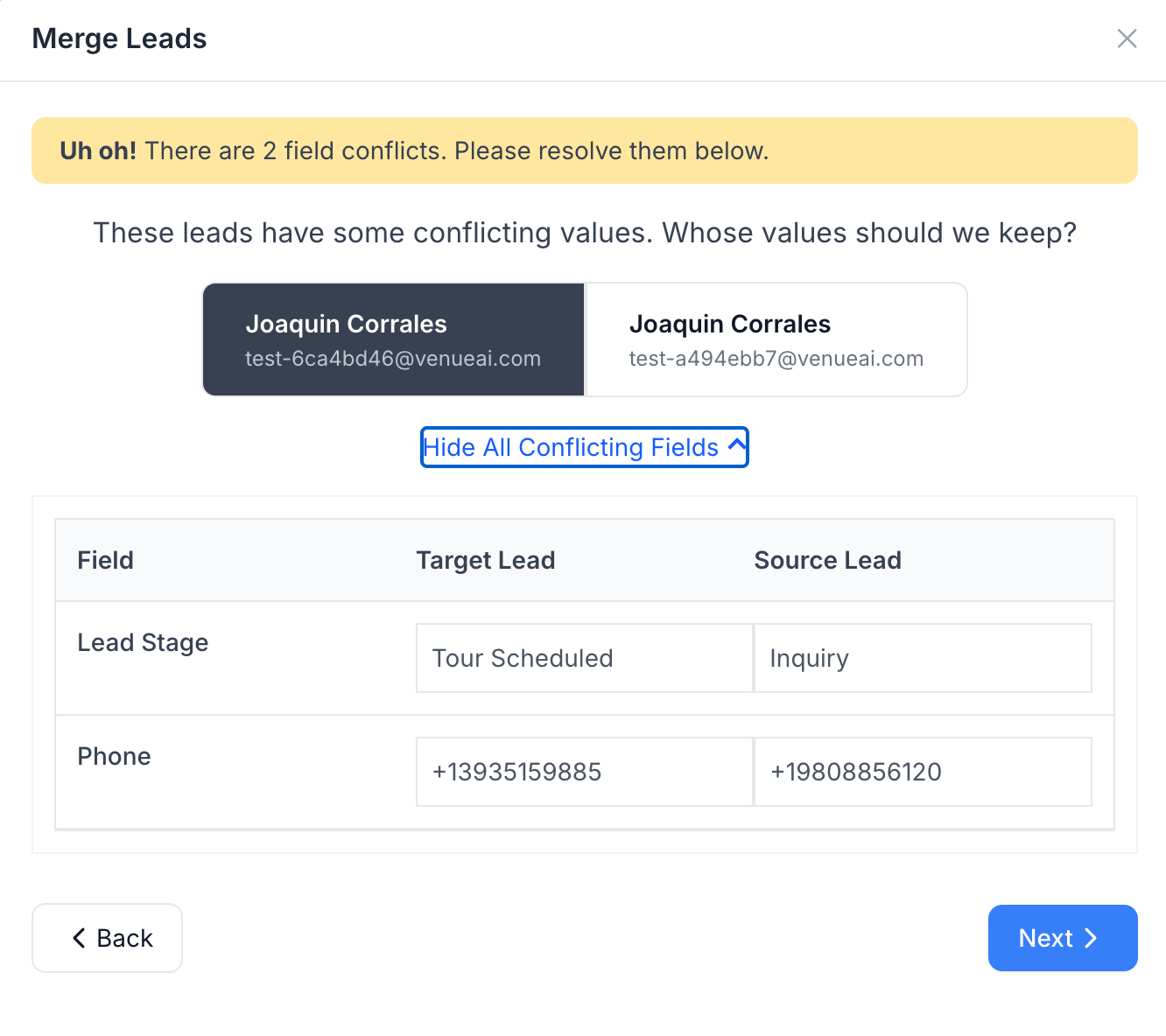Select the lead card test-a494ebb7@venueai.com
The image size is (1166, 1036).
pyautogui.click(x=776, y=339)
